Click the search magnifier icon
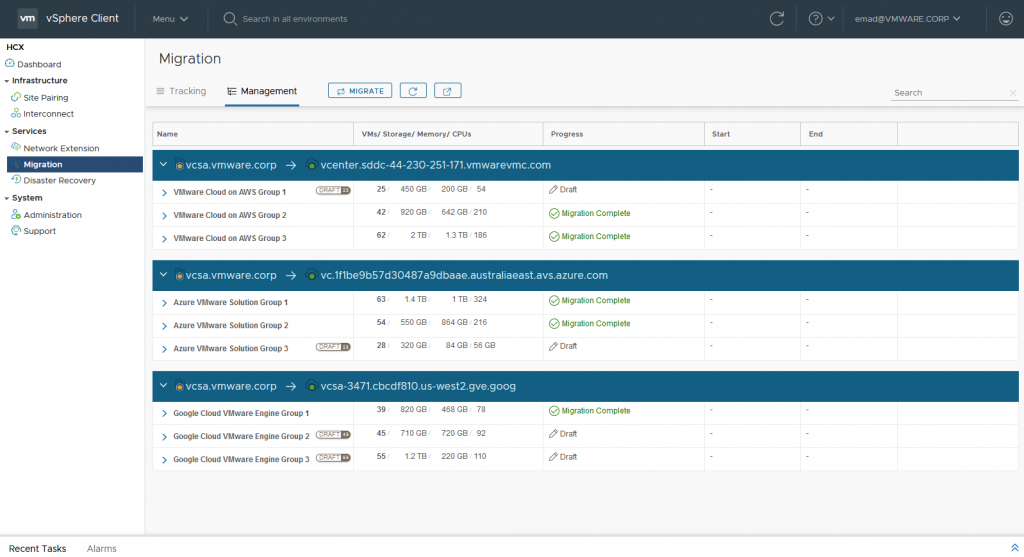The image size is (1024, 557). tap(230, 19)
